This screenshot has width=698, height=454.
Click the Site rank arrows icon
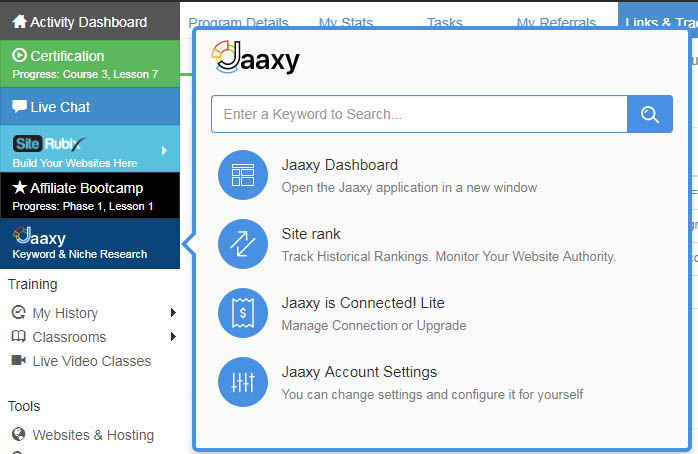(243, 244)
